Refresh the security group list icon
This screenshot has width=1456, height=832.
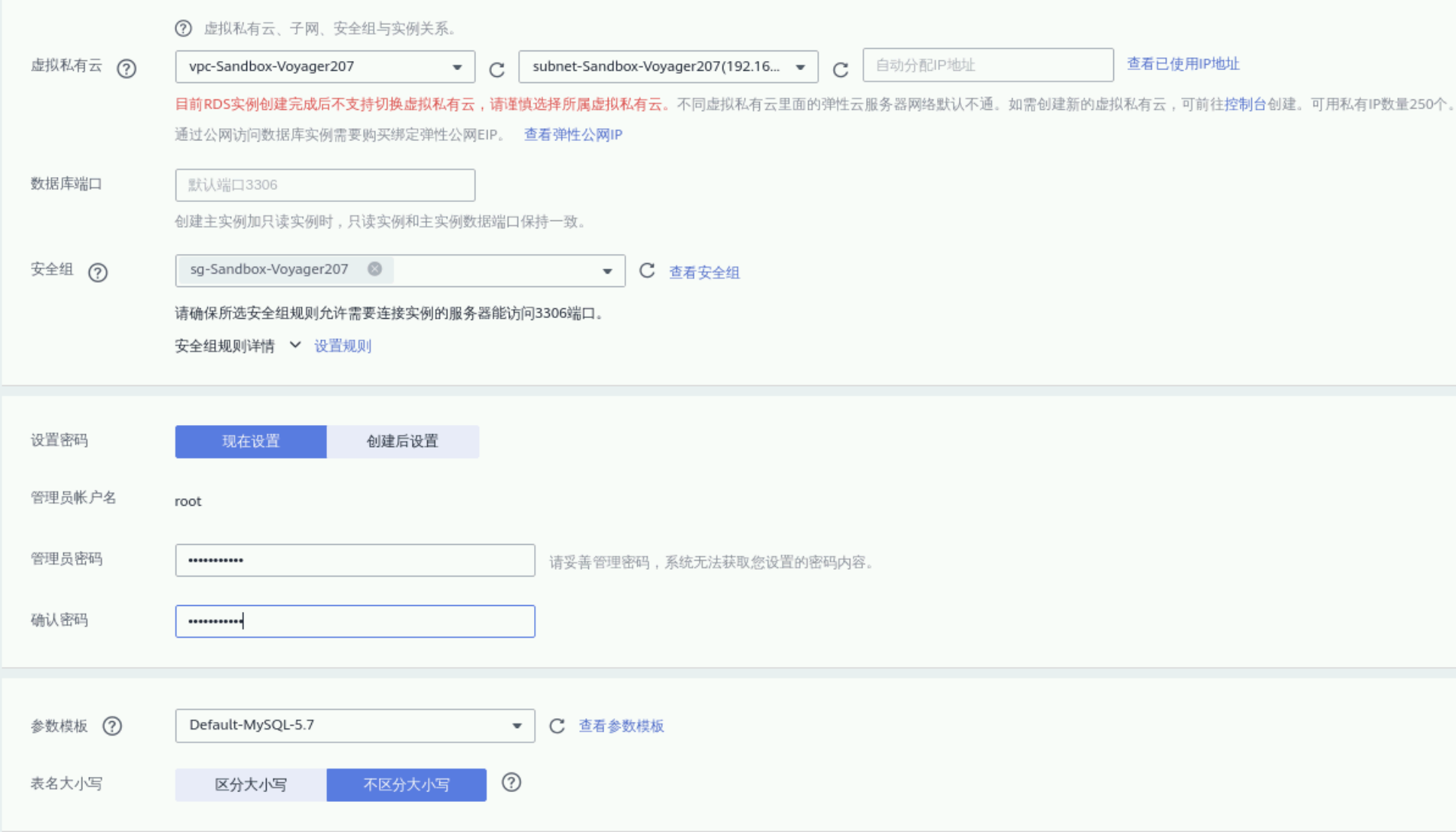click(x=647, y=271)
